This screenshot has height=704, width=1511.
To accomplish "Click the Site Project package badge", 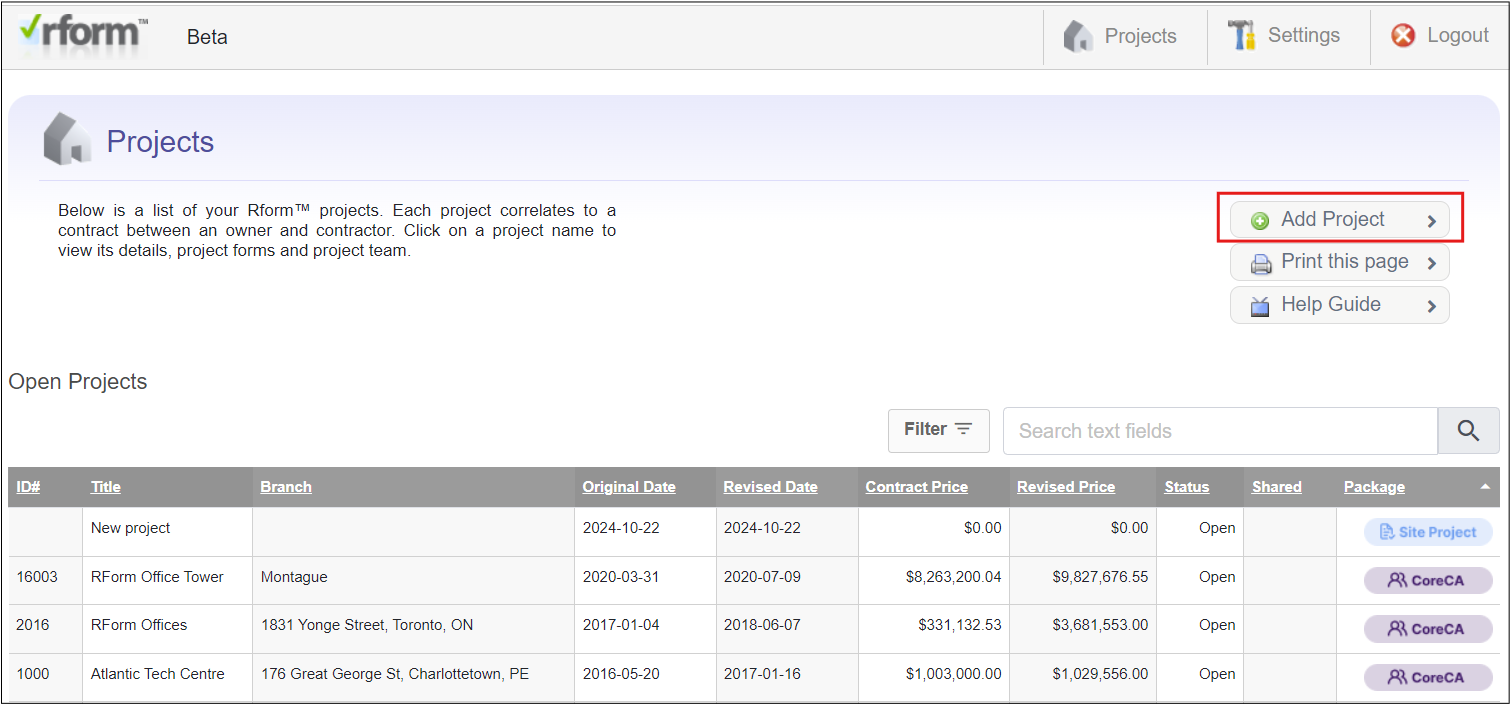I will click(x=1428, y=532).
